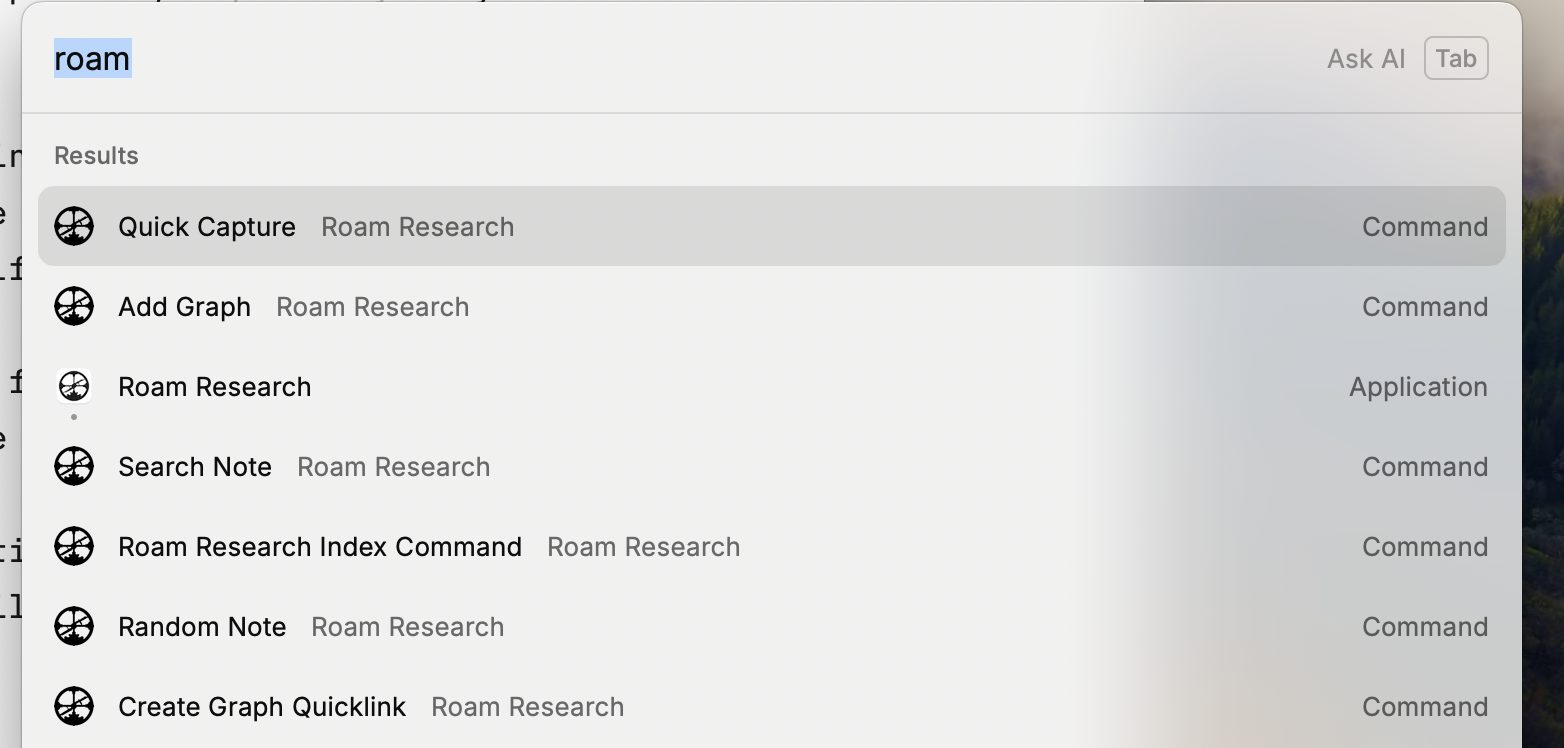Click the Roam Research application icon
Viewport: 1564px width, 748px height.
[74, 387]
